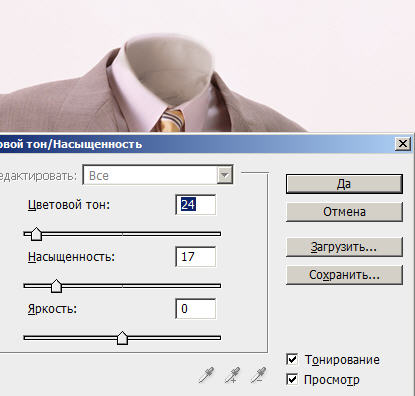Click the Отмена button
Viewport: 415px width, 396px height.
click(x=344, y=212)
